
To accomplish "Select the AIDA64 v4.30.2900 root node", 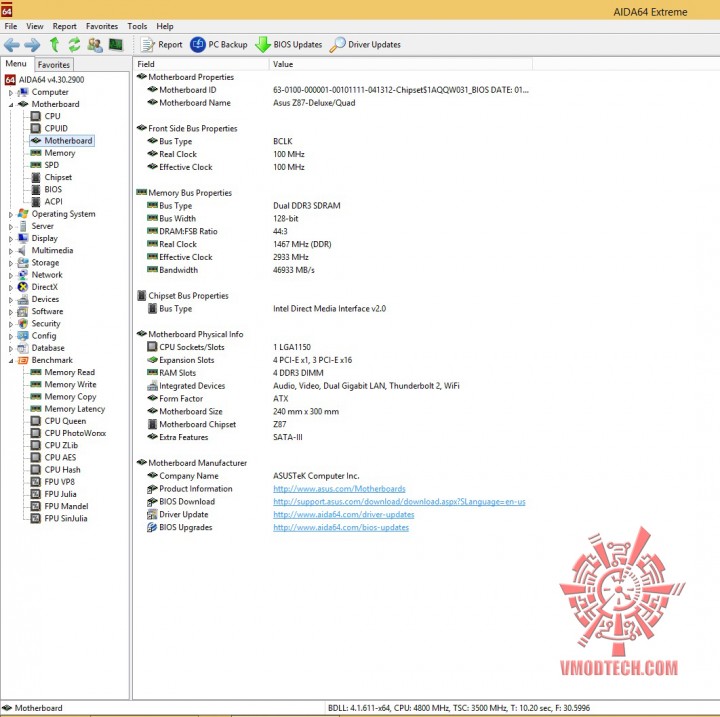I will point(45,80).
